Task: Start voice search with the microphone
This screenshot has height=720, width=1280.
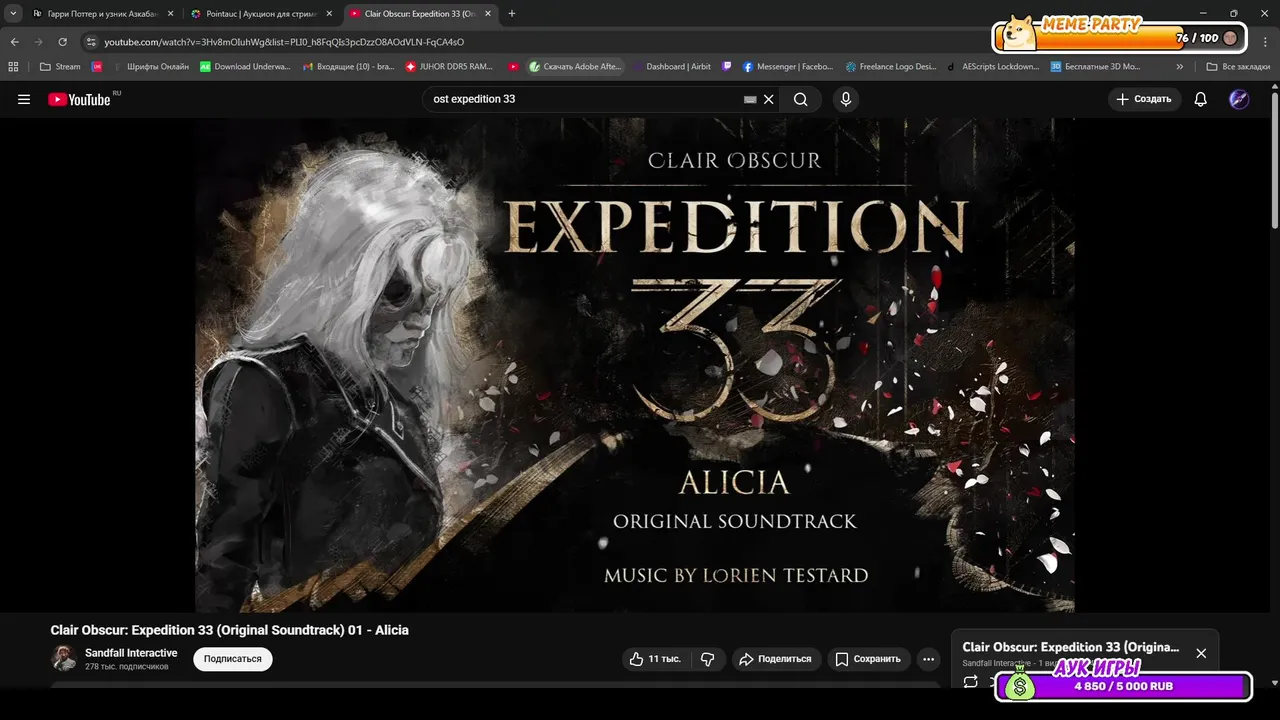Action: tap(846, 99)
